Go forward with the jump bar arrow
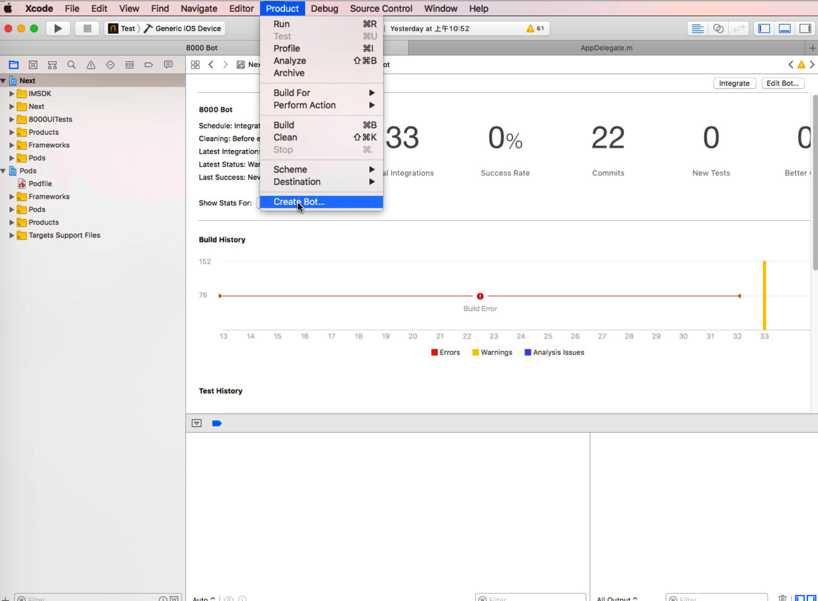 pyautogui.click(x=225, y=65)
